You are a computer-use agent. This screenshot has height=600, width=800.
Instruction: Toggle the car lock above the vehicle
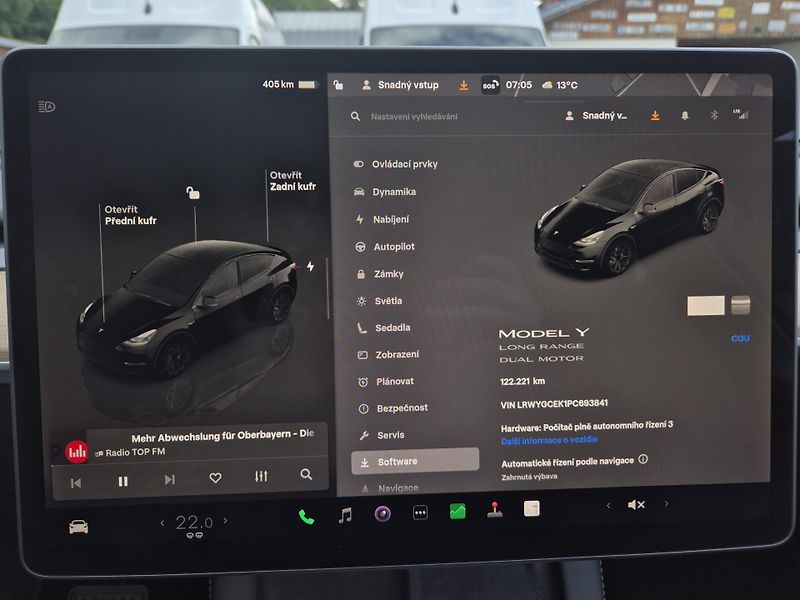coord(193,193)
